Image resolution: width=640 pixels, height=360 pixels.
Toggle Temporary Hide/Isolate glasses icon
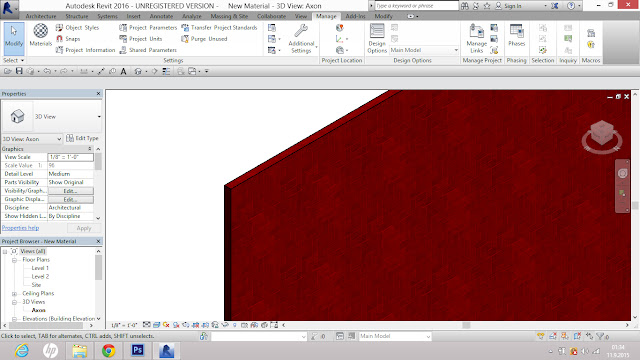[x=225, y=325]
